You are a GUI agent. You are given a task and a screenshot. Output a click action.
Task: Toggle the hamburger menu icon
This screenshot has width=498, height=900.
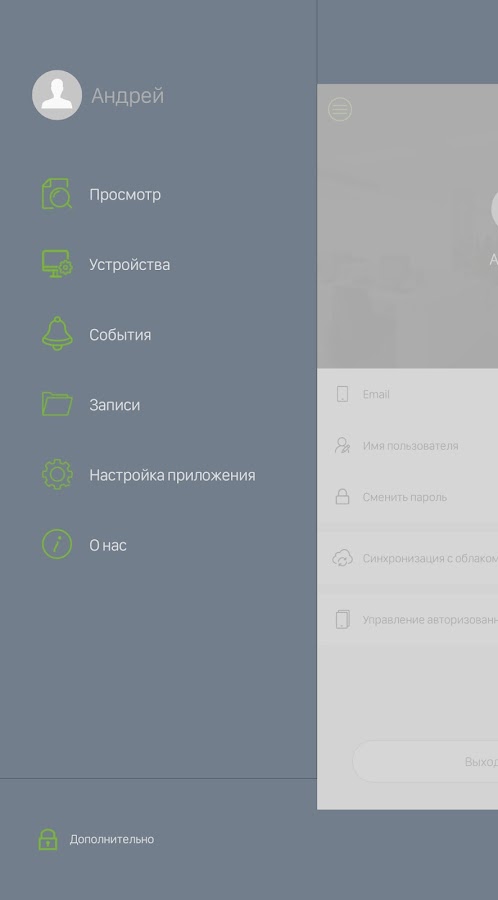point(340,109)
